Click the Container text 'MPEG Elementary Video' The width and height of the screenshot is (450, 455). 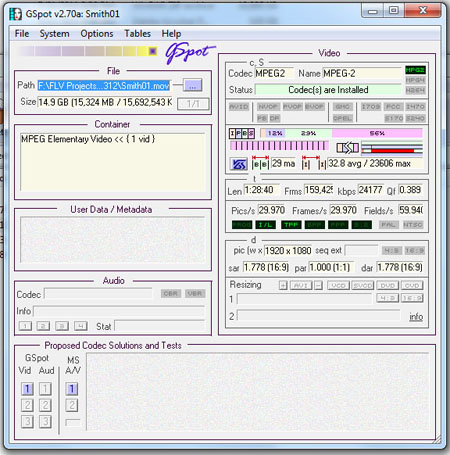67,139
